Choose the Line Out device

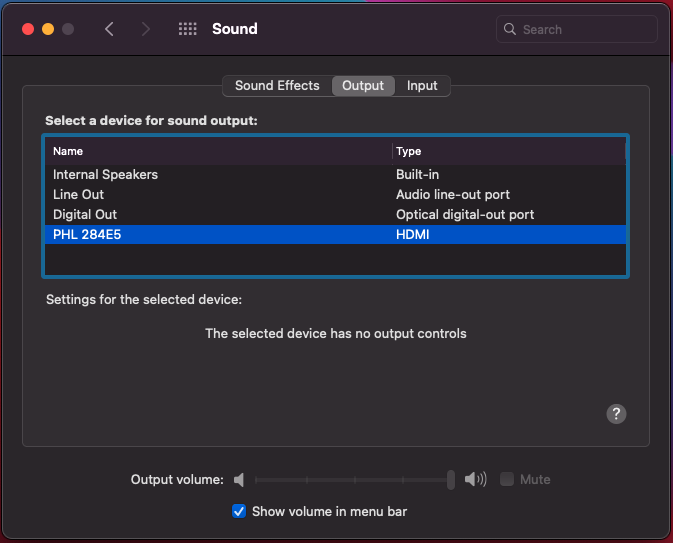coord(78,194)
